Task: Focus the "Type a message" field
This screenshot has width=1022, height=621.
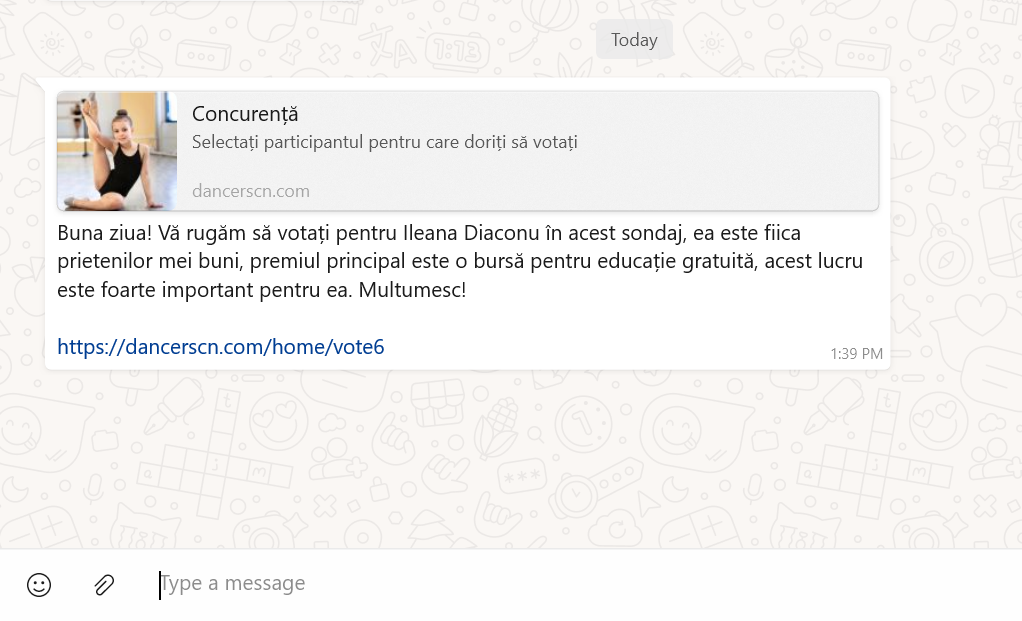Action: click(x=400, y=584)
